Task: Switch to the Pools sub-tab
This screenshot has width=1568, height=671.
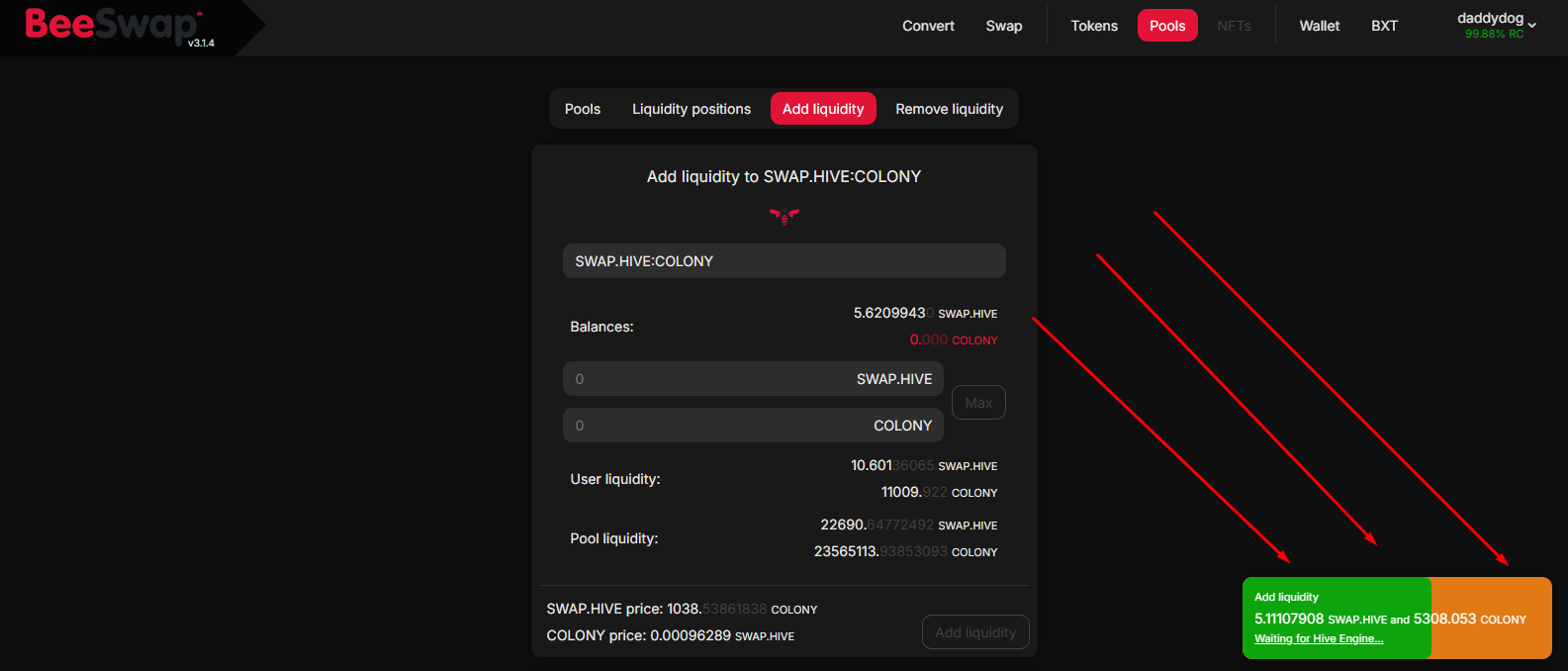Action: click(x=583, y=109)
